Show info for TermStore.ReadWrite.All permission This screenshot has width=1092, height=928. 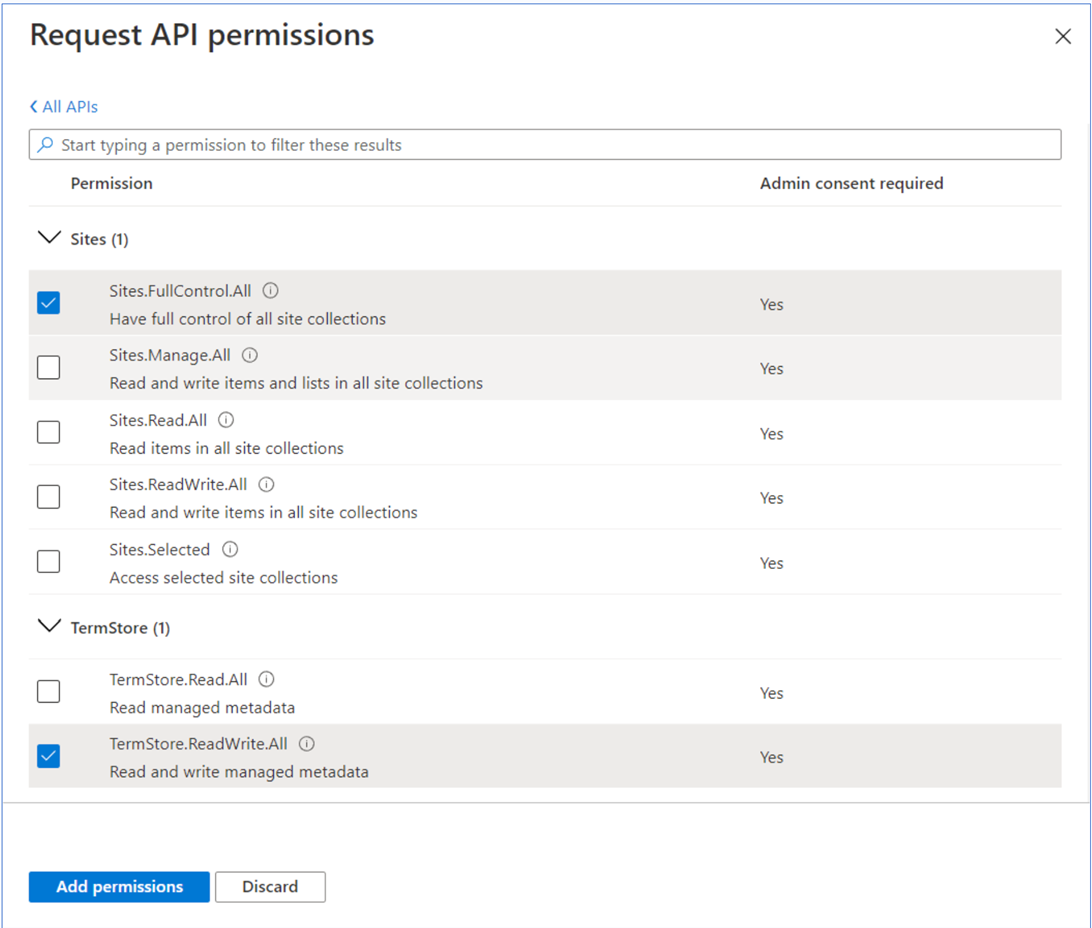pos(307,744)
